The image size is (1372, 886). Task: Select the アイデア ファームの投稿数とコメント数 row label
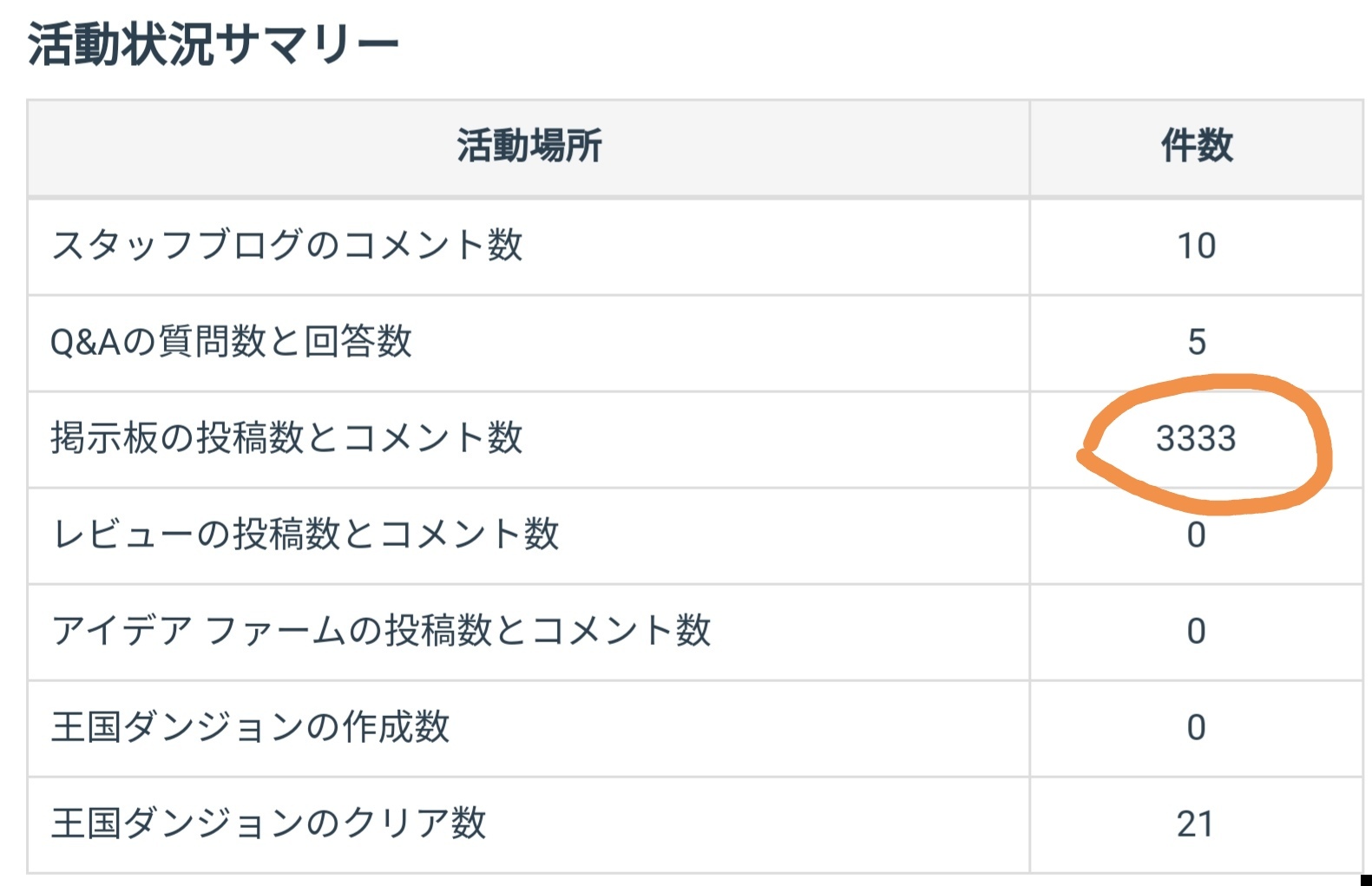coord(381,631)
